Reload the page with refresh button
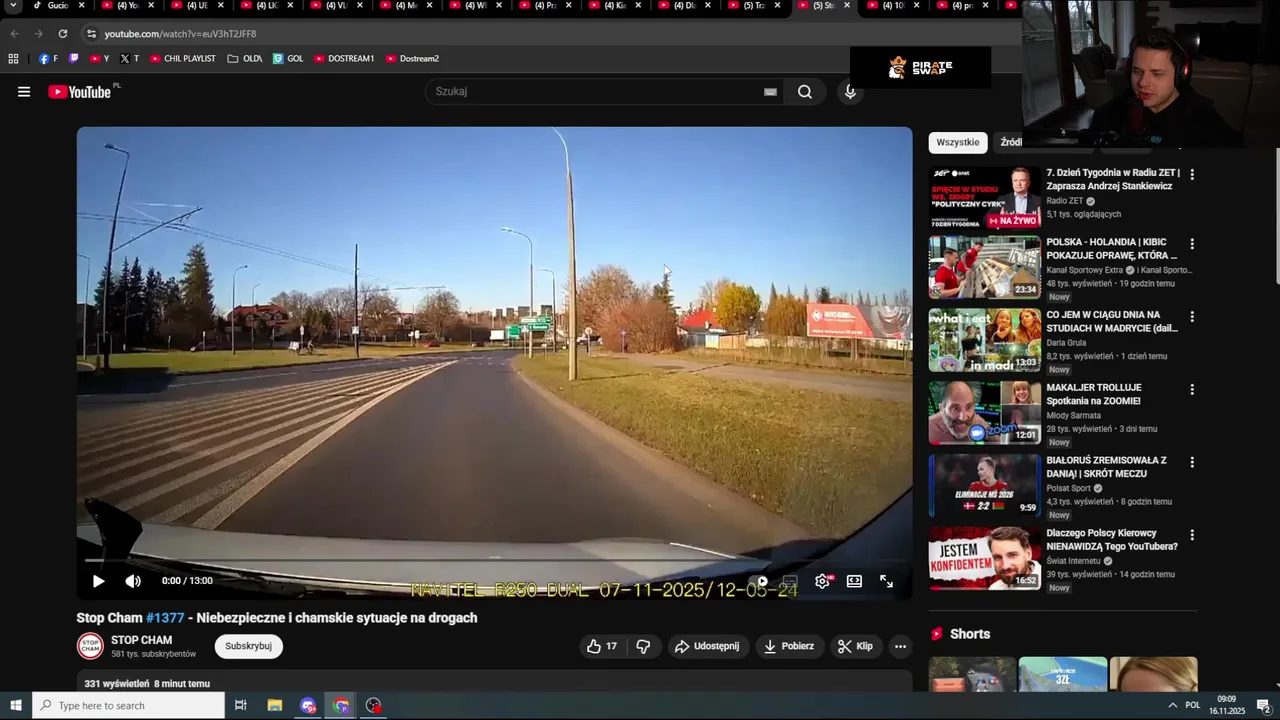This screenshot has width=1280, height=720. pyautogui.click(x=62, y=34)
